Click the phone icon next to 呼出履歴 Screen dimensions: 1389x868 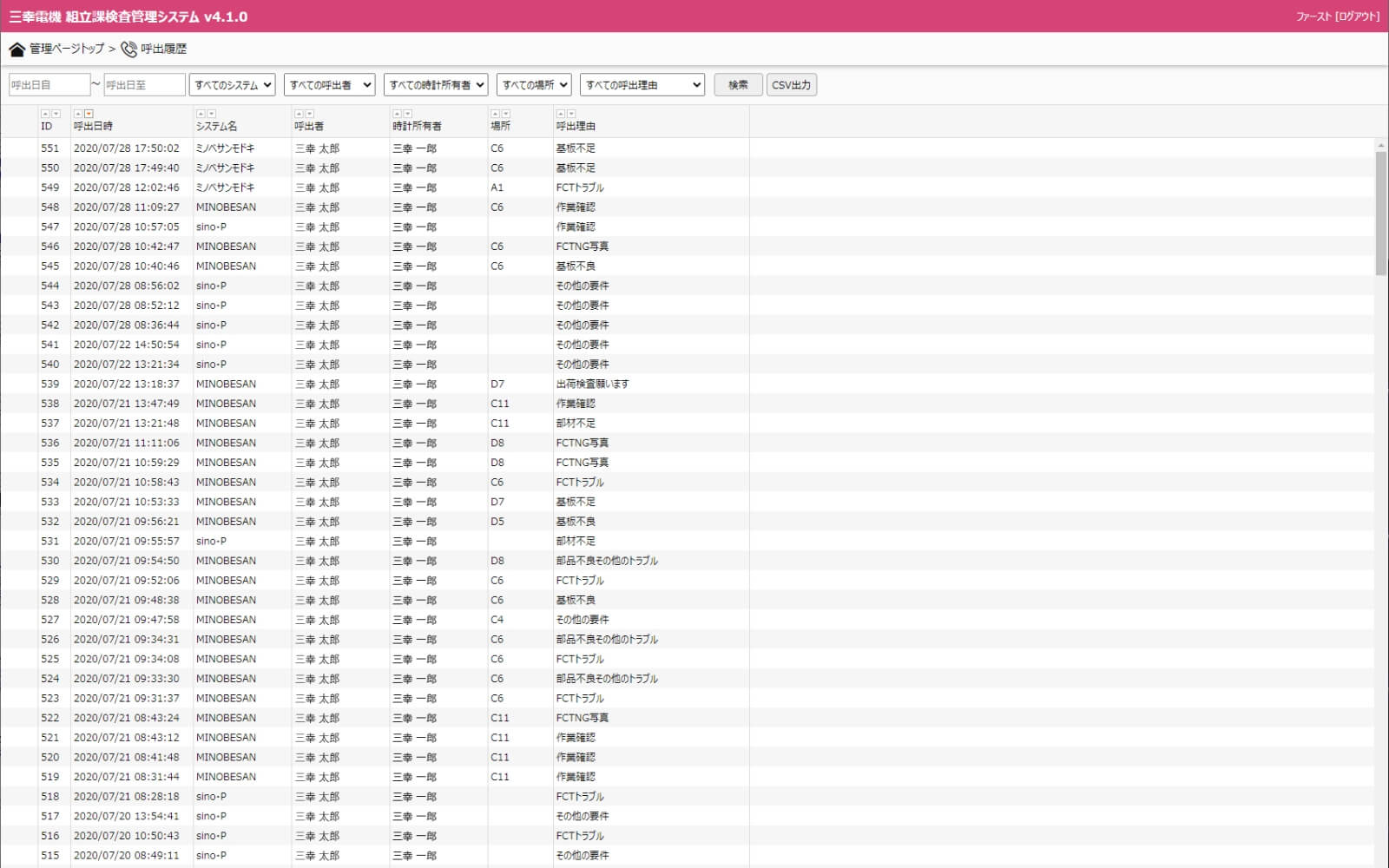(128, 49)
